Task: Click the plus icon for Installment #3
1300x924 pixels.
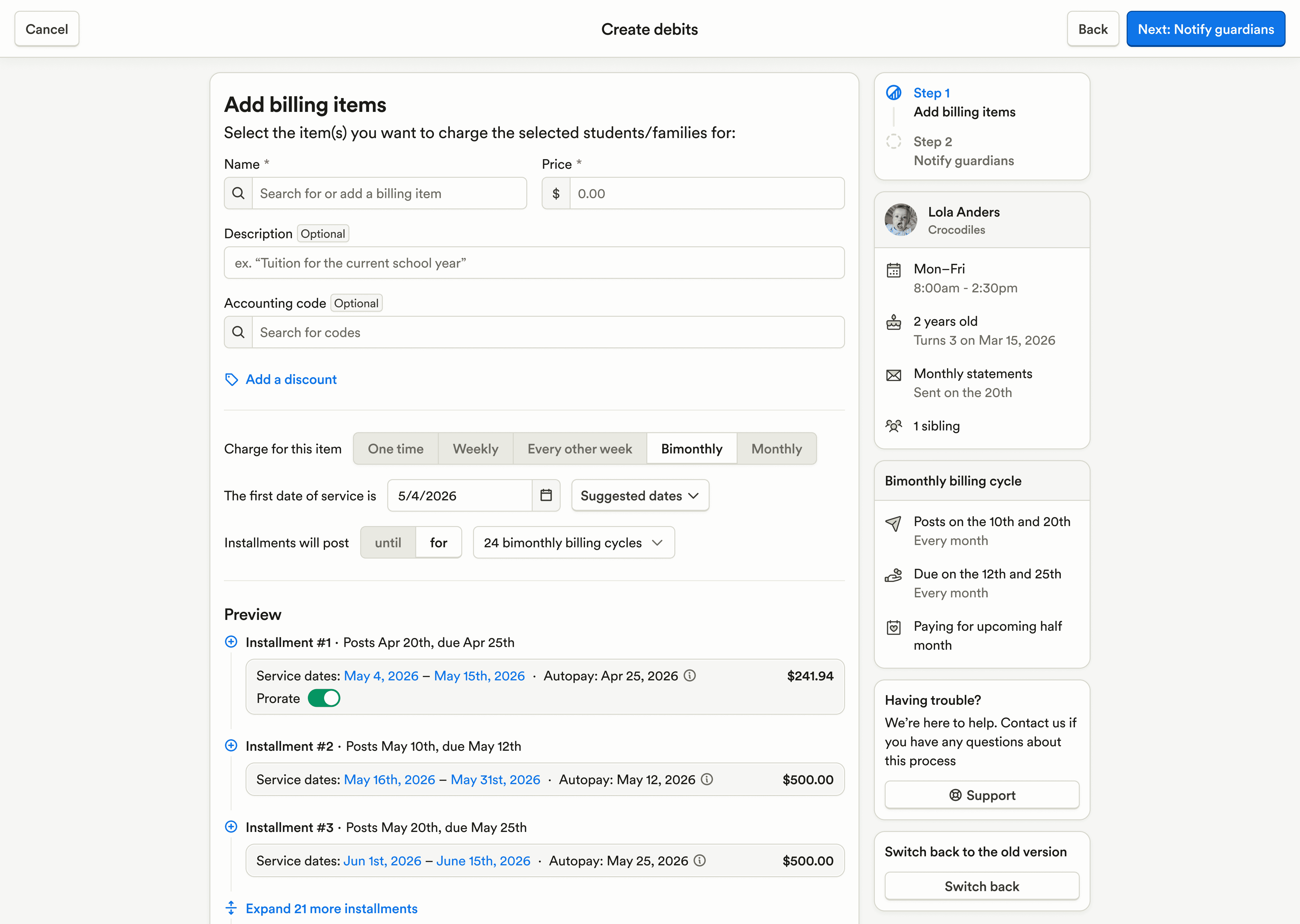Action: tap(231, 827)
